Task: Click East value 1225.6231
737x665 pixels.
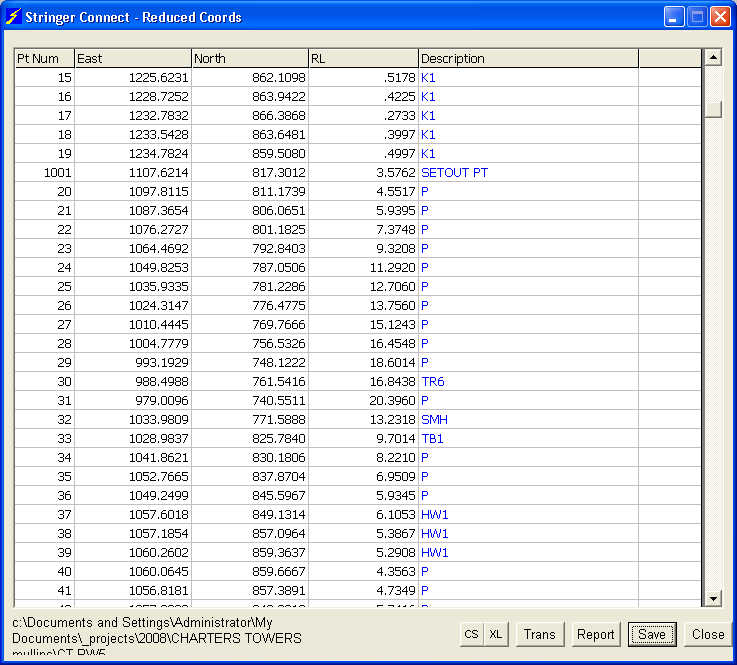Action: tap(133, 78)
